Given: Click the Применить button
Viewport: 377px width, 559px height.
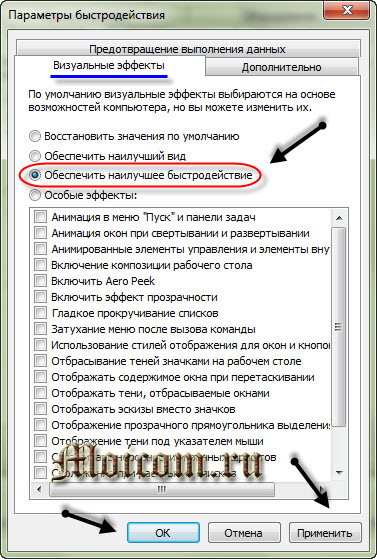Looking at the screenshot, I should point(325,533).
